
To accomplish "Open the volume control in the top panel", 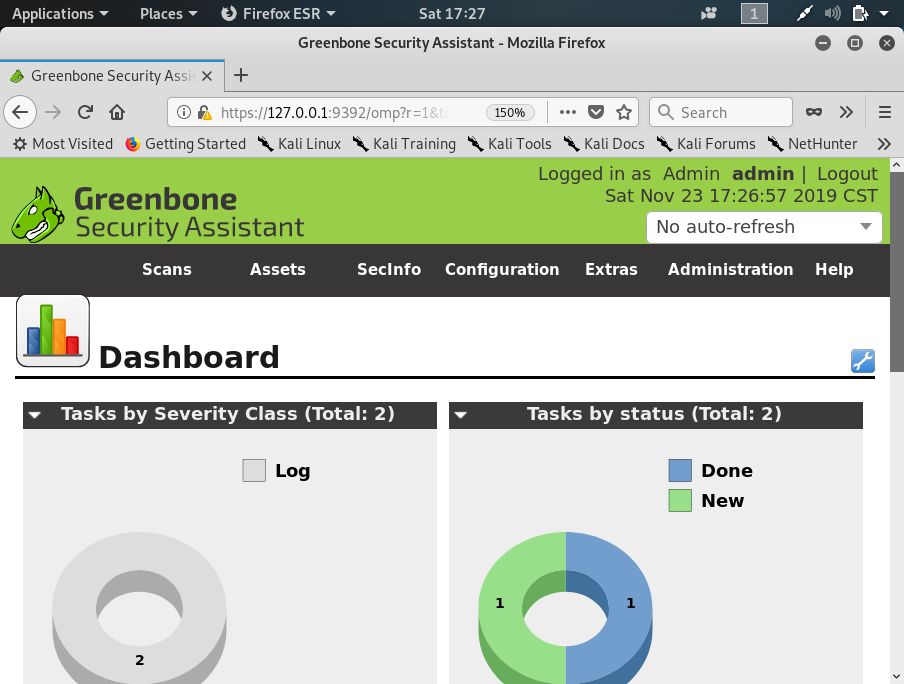I will [832, 13].
